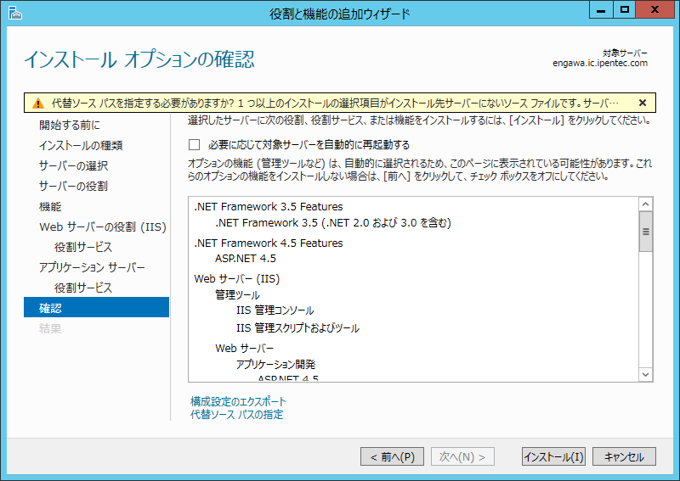
Task: Open the インストールの種類 step
Action: (81, 145)
